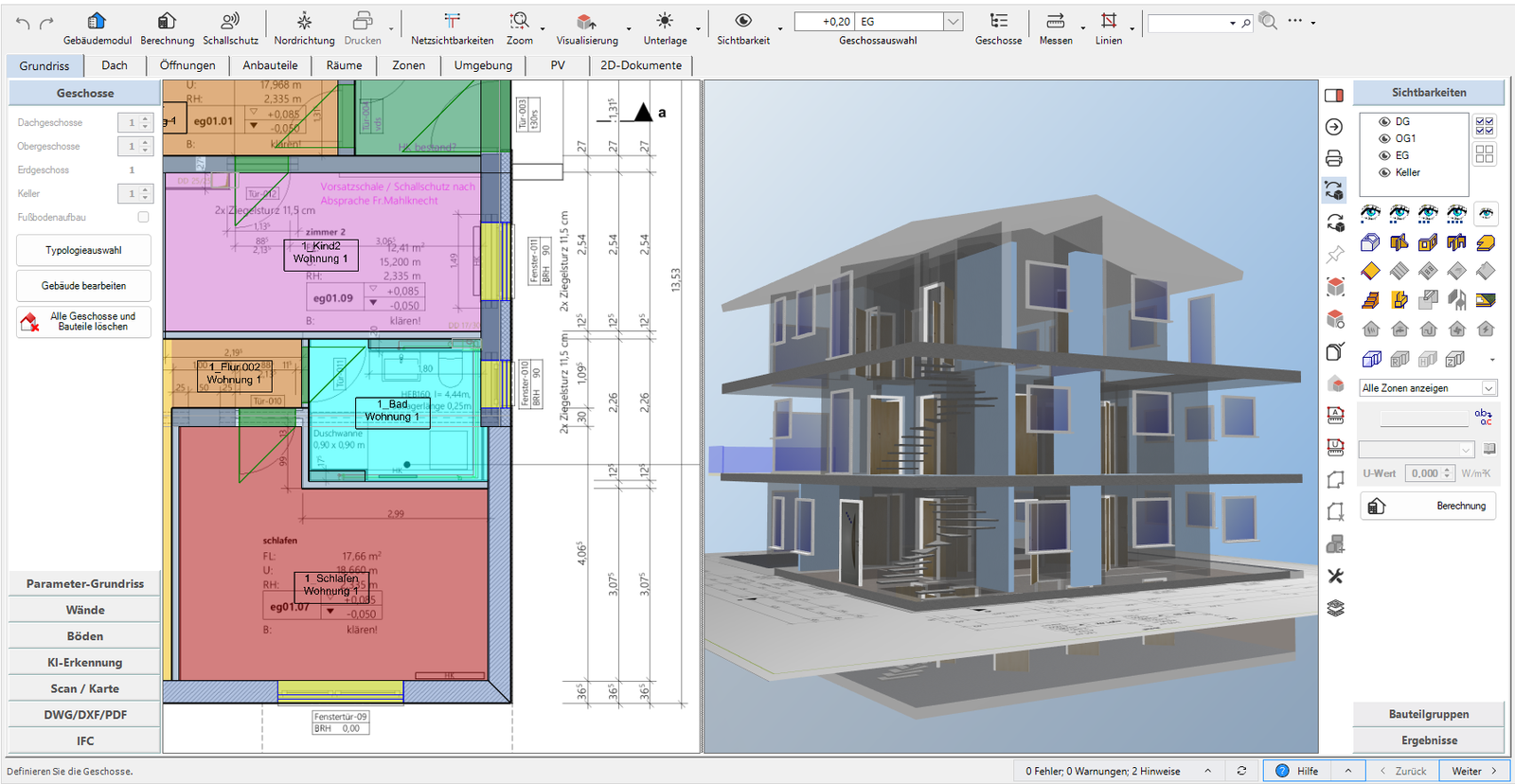Viewport: 1515px width, 784px height.
Task: Click the select-all checkboxes icon
Action: pyautogui.click(x=1485, y=125)
